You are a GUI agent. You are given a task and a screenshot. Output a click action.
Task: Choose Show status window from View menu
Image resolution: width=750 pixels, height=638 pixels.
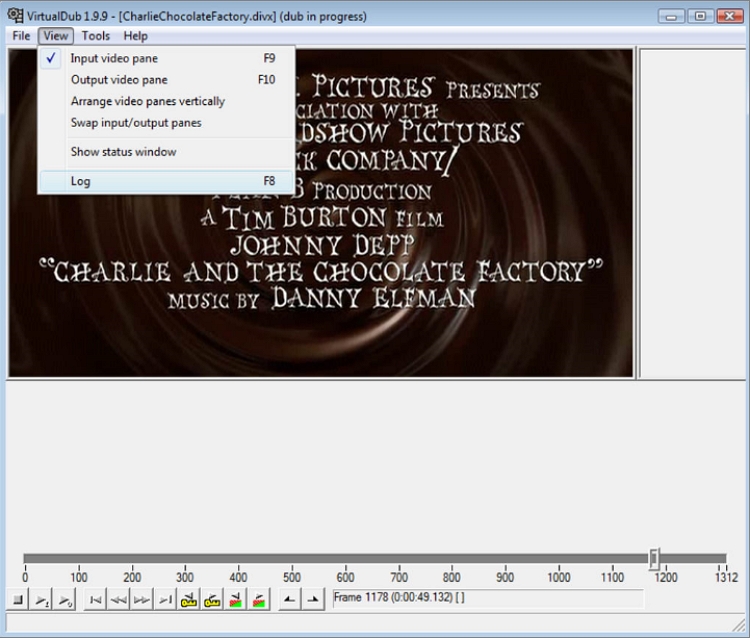(166, 152)
